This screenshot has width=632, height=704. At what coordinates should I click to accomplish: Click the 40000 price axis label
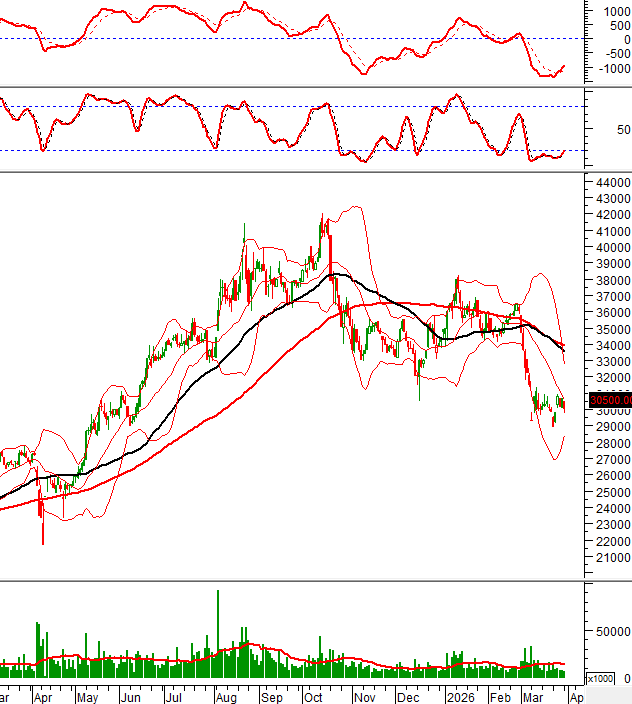click(612, 249)
